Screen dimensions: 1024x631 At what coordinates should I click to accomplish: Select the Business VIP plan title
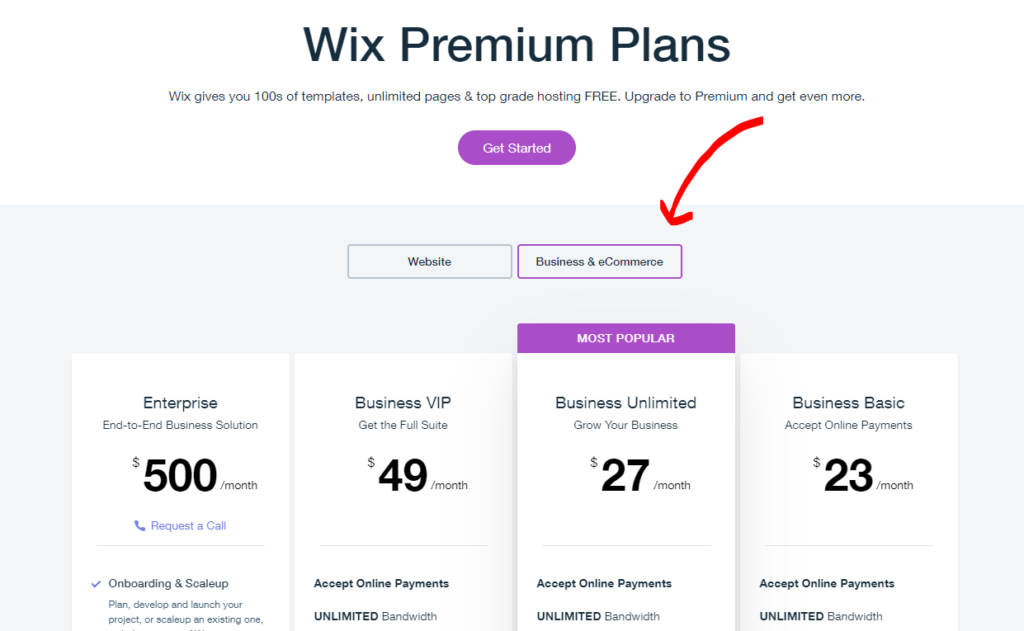pyautogui.click(x=403, y=403)
